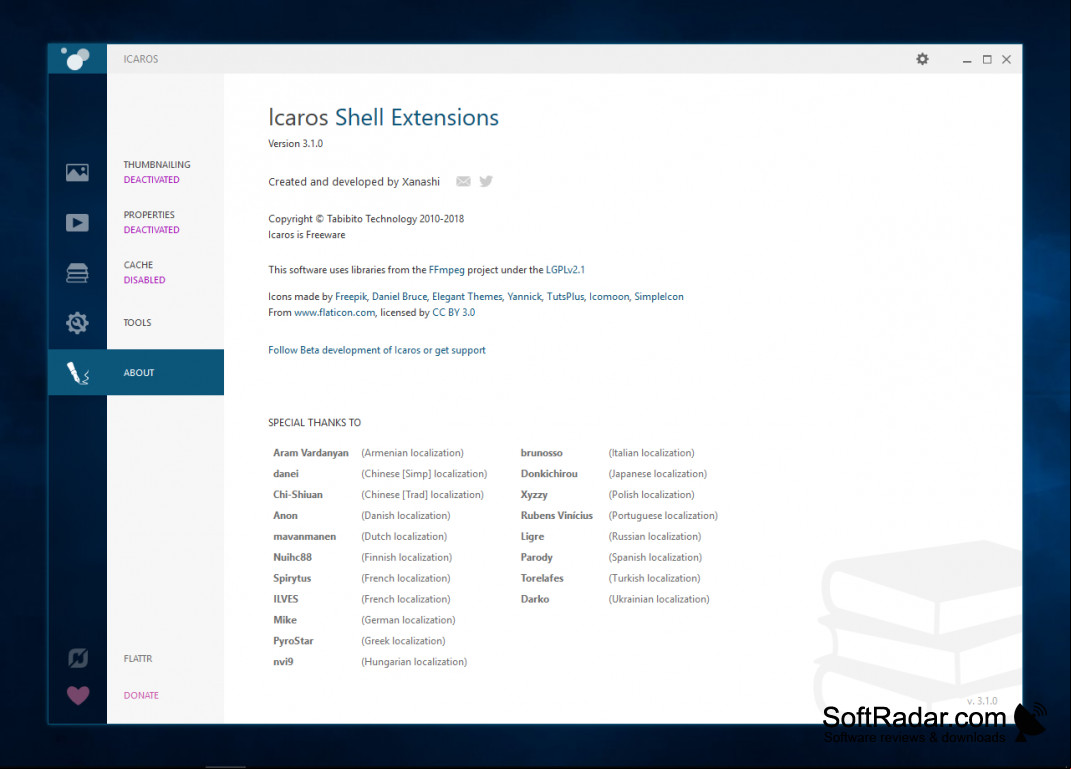
Task: Click the name 'PyroStar'
Action: coord(293,641)
